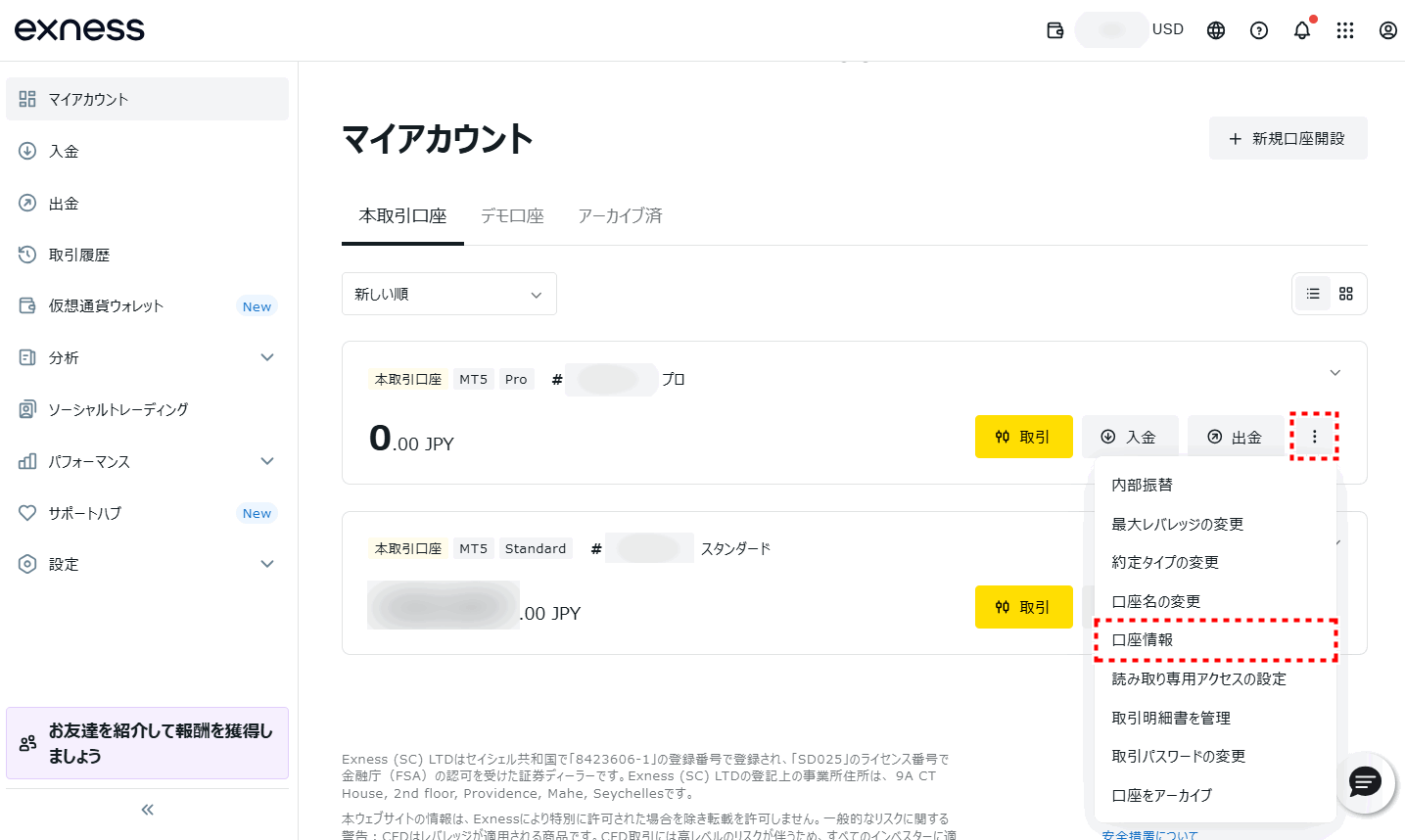
Task: Open the live chat bubble
Action: pyautogui.click(x=1365, y=782)
